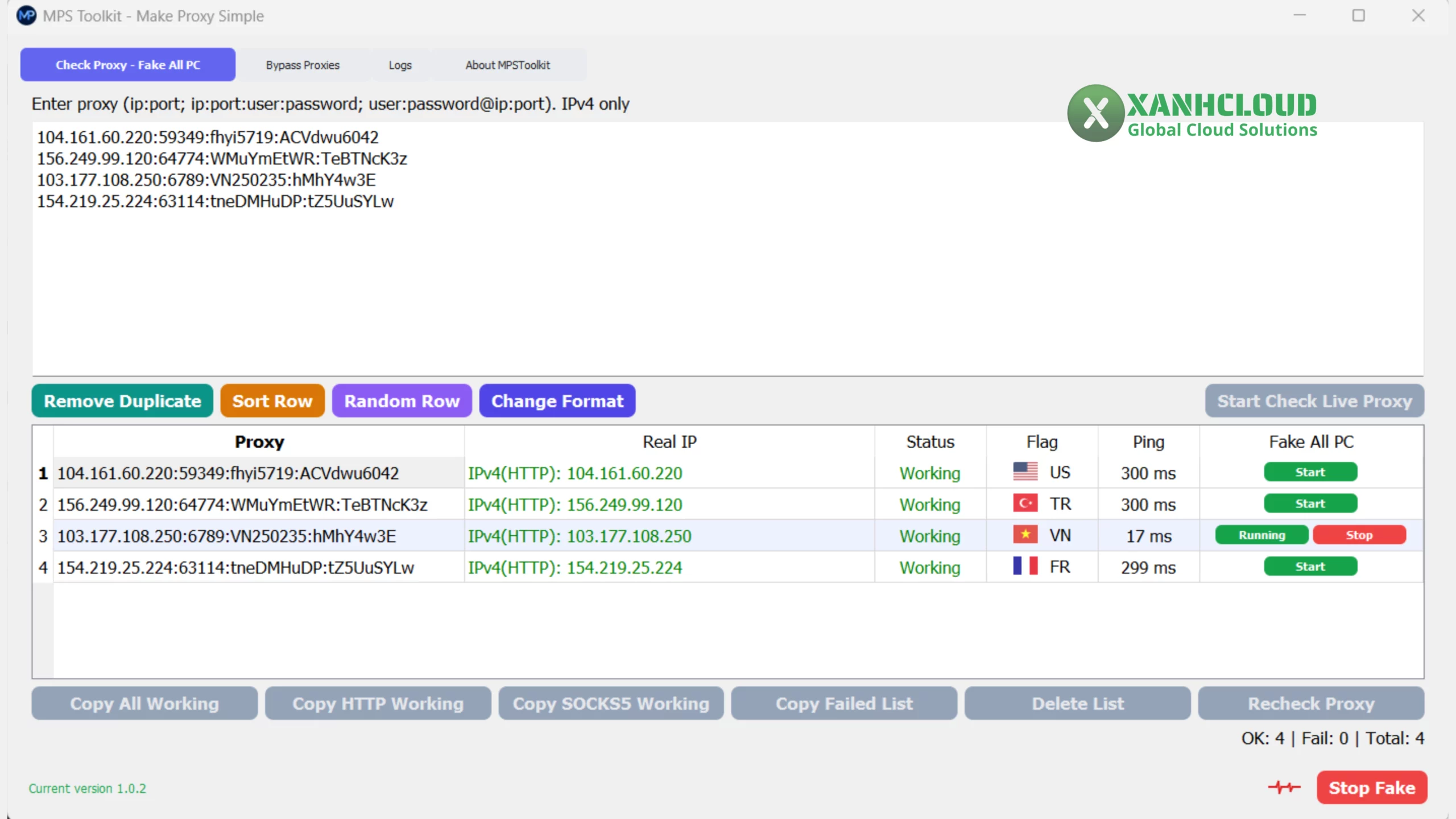The image size is (1456, 819).
Task: Click the XanhCloud logo icon
Action: click(x=1095, y=113)
